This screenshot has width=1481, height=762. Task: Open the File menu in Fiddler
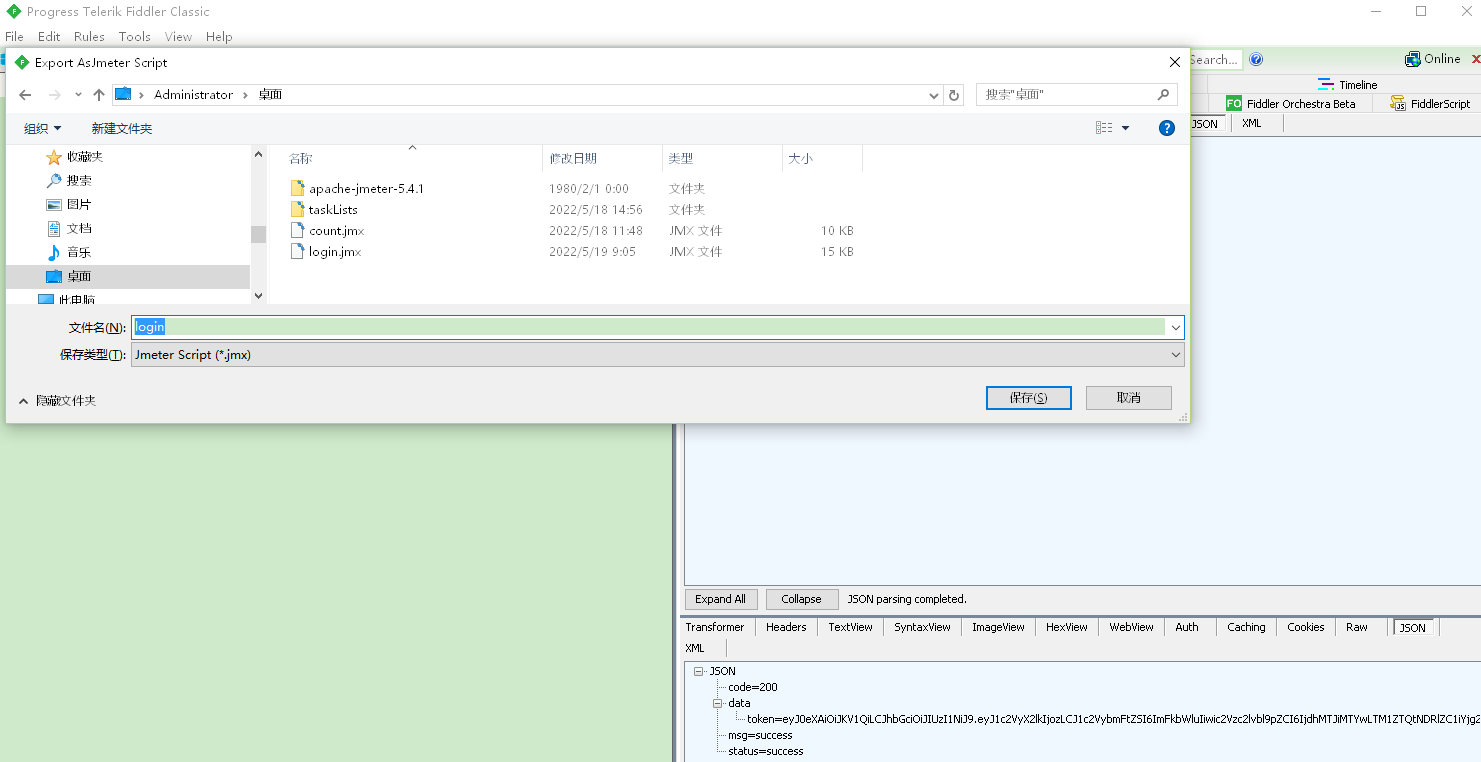14,37
